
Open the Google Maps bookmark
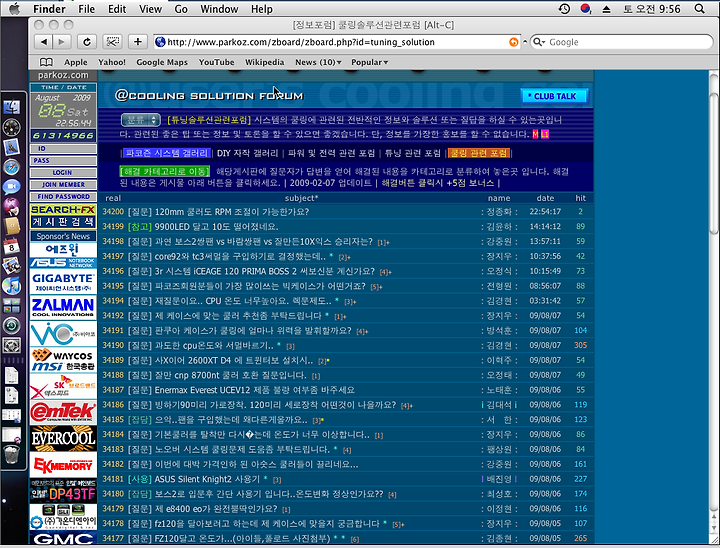coord(162,62)
